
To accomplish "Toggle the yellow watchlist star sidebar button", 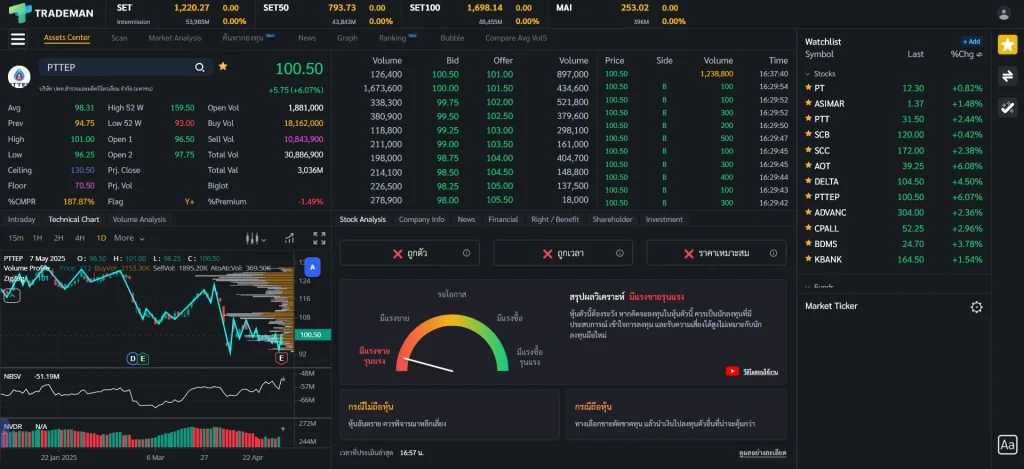I will (x=1008, y=44).
